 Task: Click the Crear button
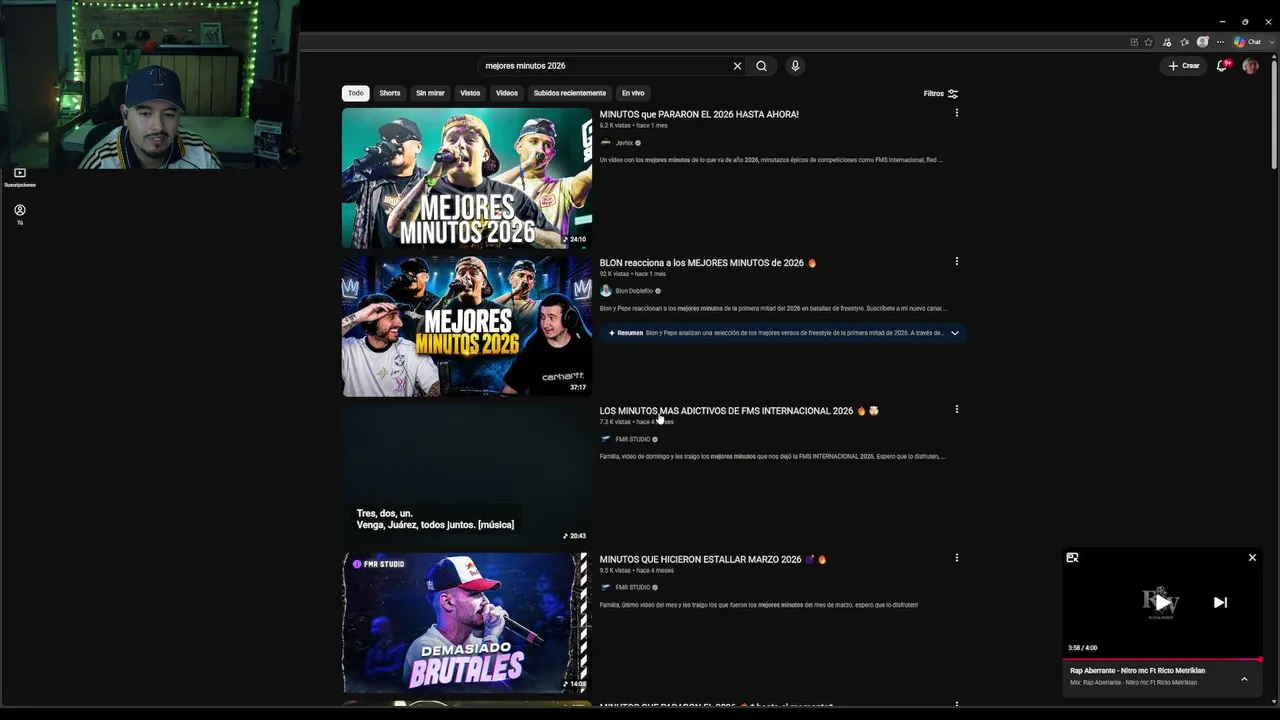click(1183, 66)
